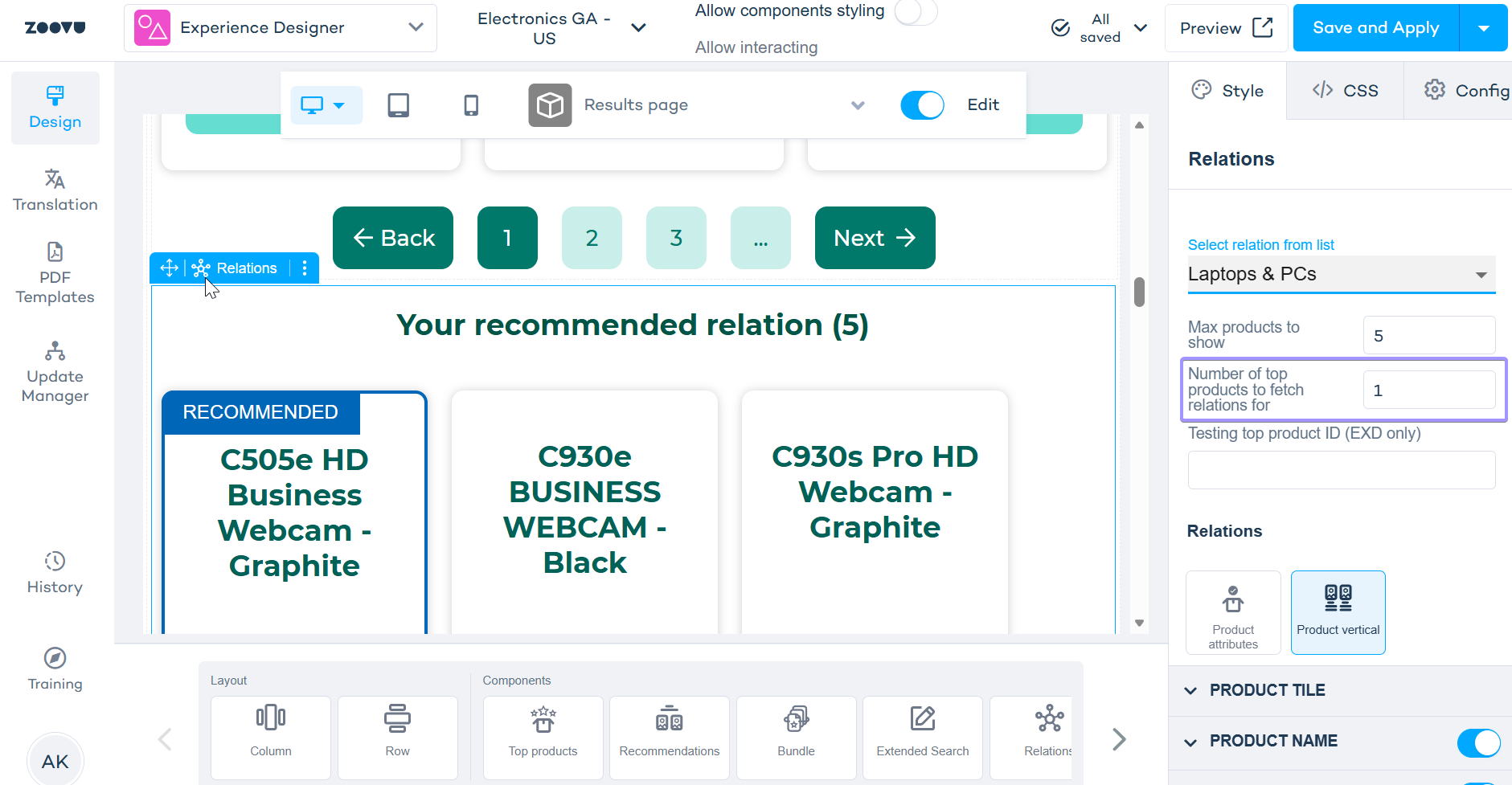Add the Recommendations component

670,738
